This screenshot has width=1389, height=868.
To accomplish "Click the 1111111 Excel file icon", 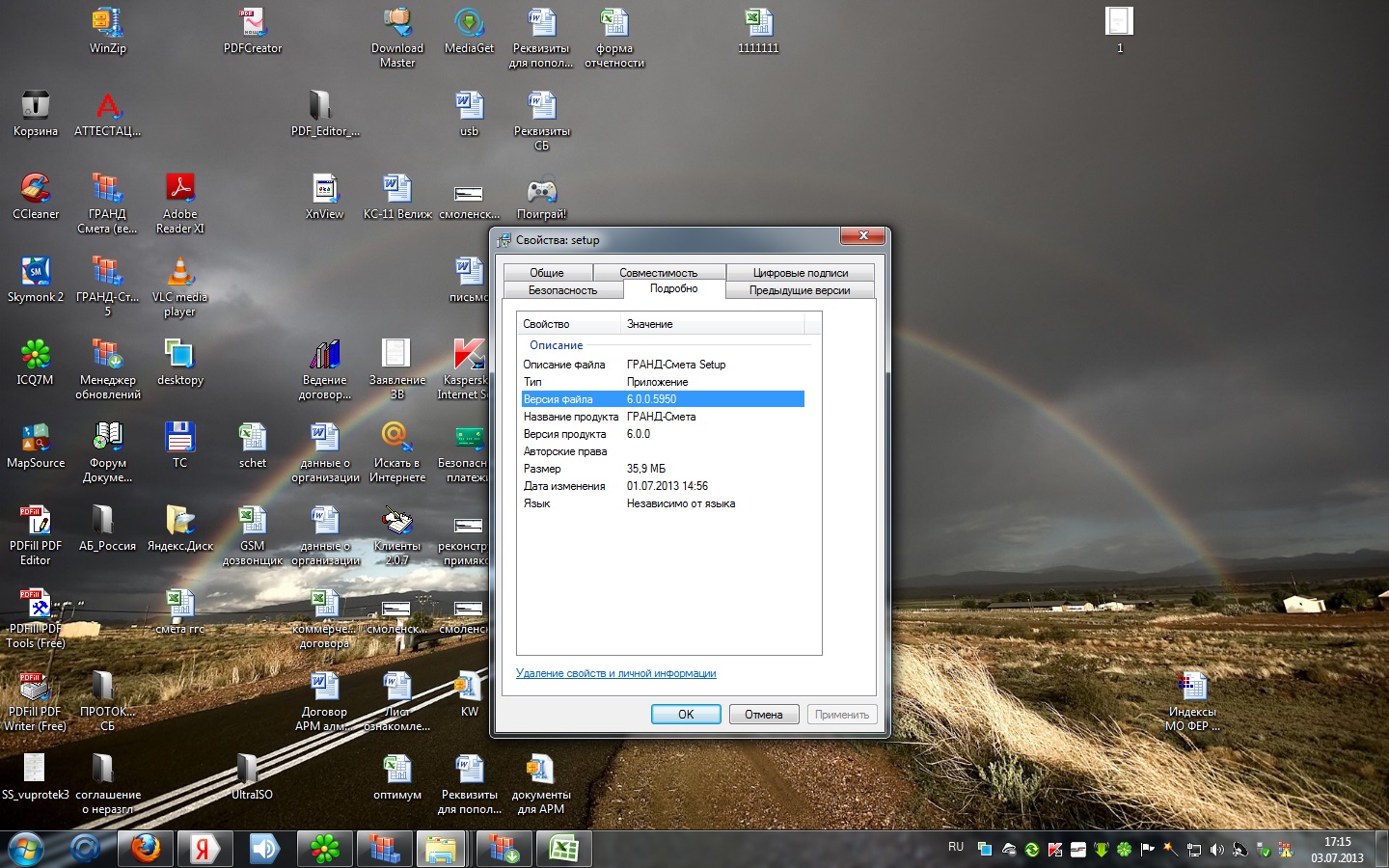I will coord(758,30).
